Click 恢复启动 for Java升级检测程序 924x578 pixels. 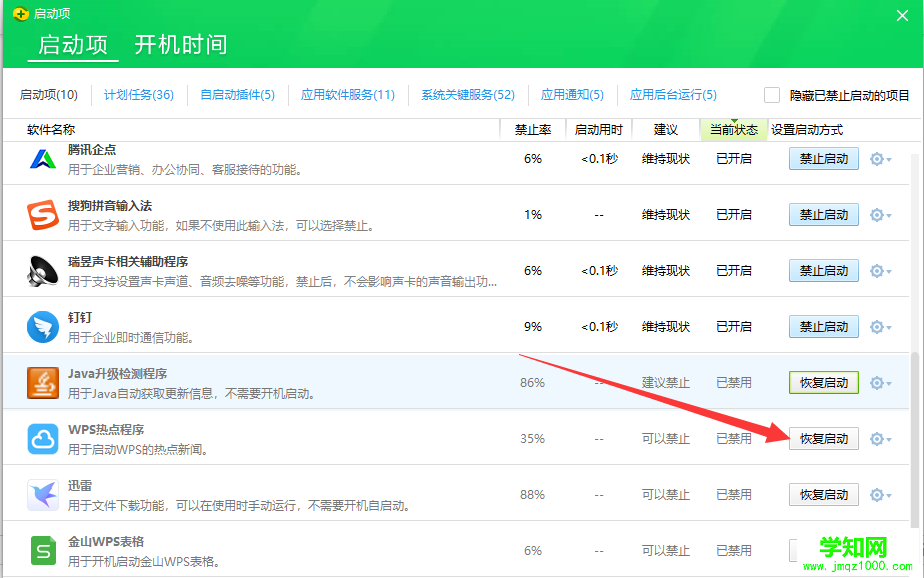tap(824, 383)
